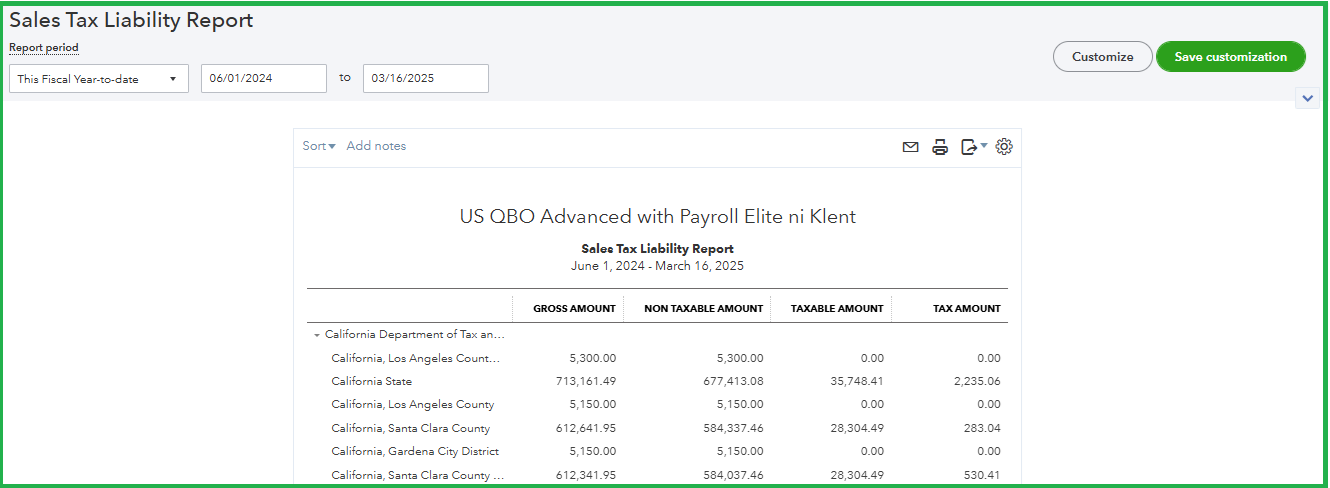Open the export report icon menu
Image resolution: width=1330 pixels, height=488 pixels.
pyautogui.click(x=972, y=147)
